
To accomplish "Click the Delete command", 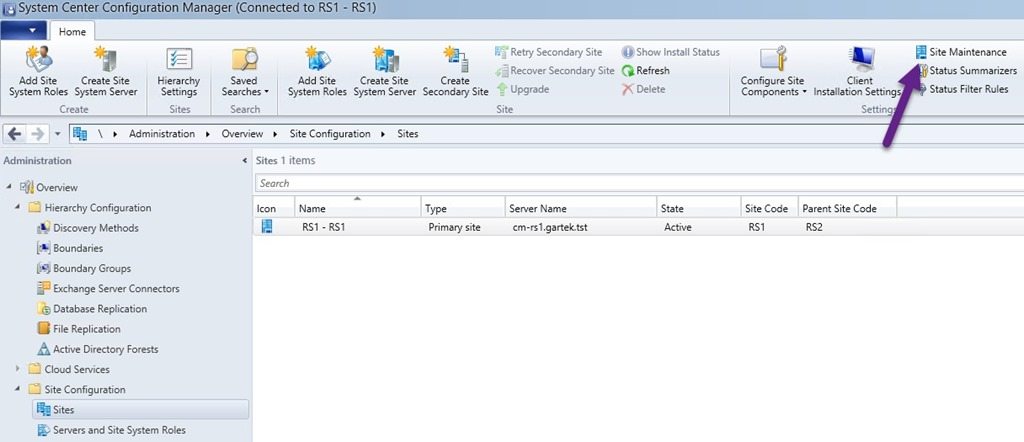I will coord(643,89).
